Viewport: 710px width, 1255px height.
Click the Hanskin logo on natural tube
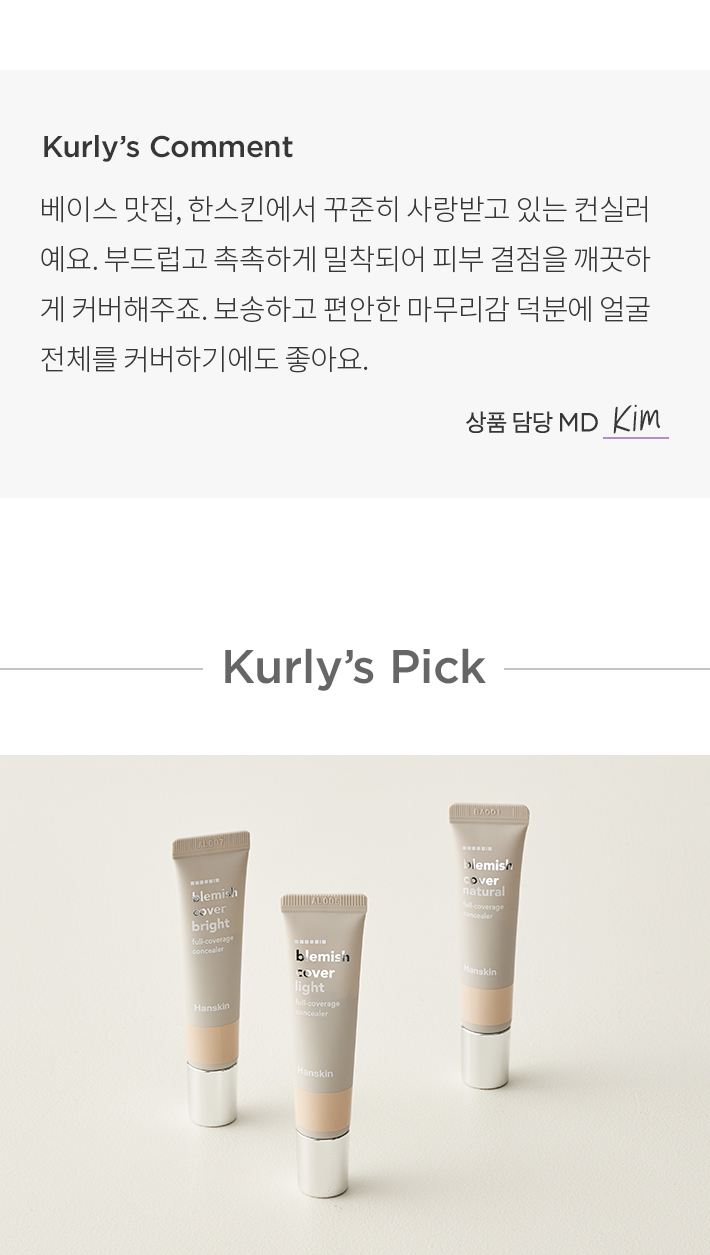[480, 970]
